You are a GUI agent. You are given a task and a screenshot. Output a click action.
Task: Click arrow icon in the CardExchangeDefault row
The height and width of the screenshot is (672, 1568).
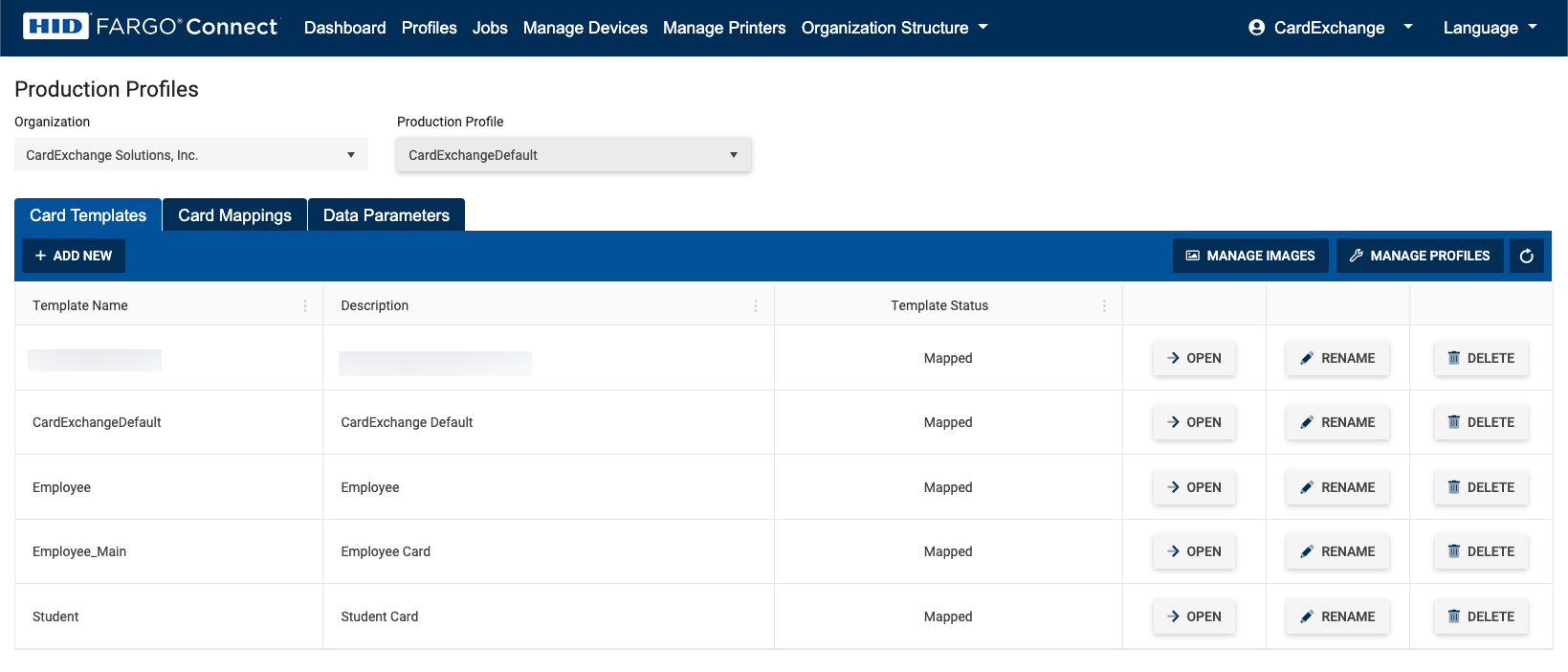pos(1173,422)
